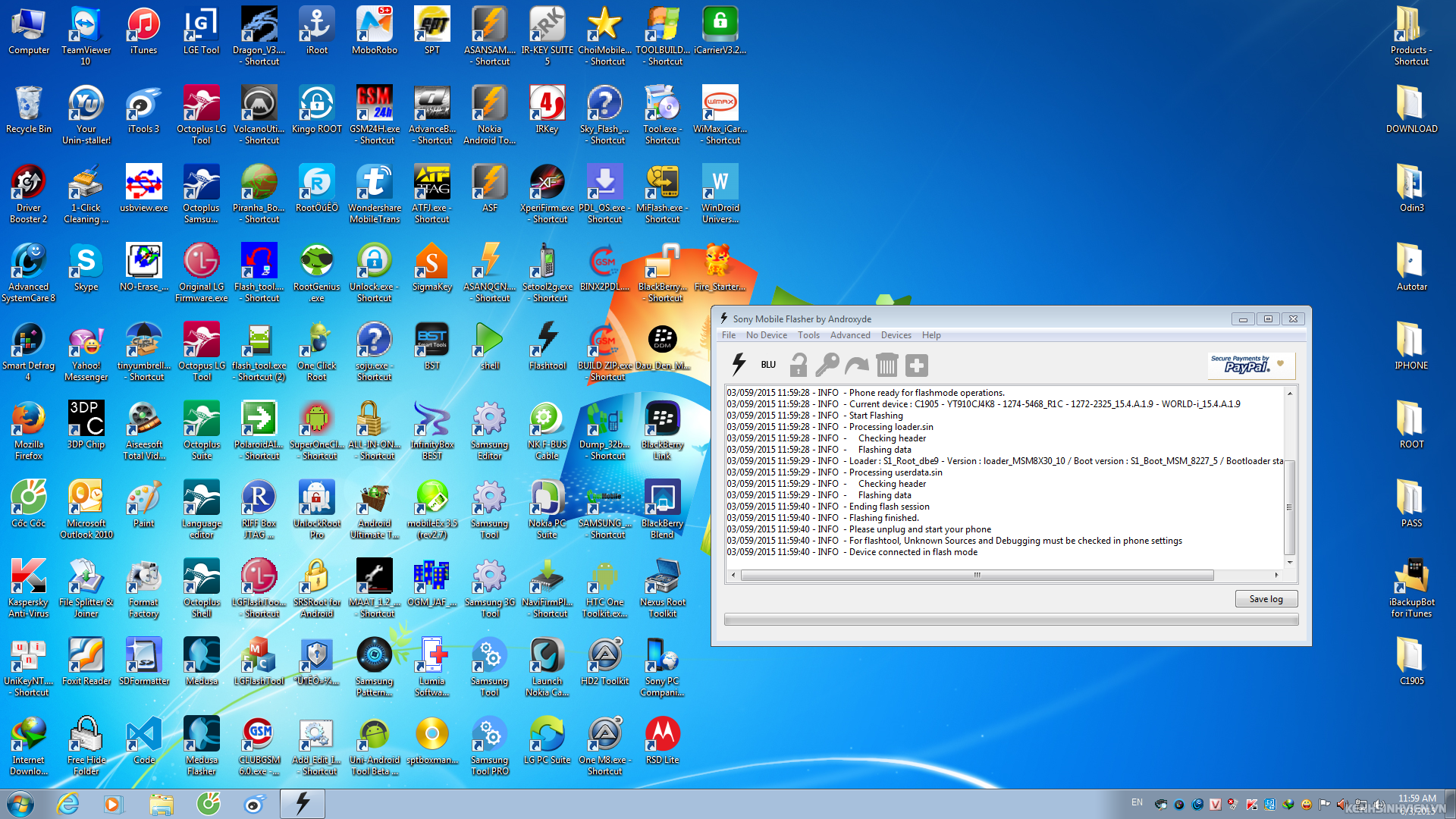Select the Flashtool desktop shortcut icon
1456x819 pixels.
548,346
